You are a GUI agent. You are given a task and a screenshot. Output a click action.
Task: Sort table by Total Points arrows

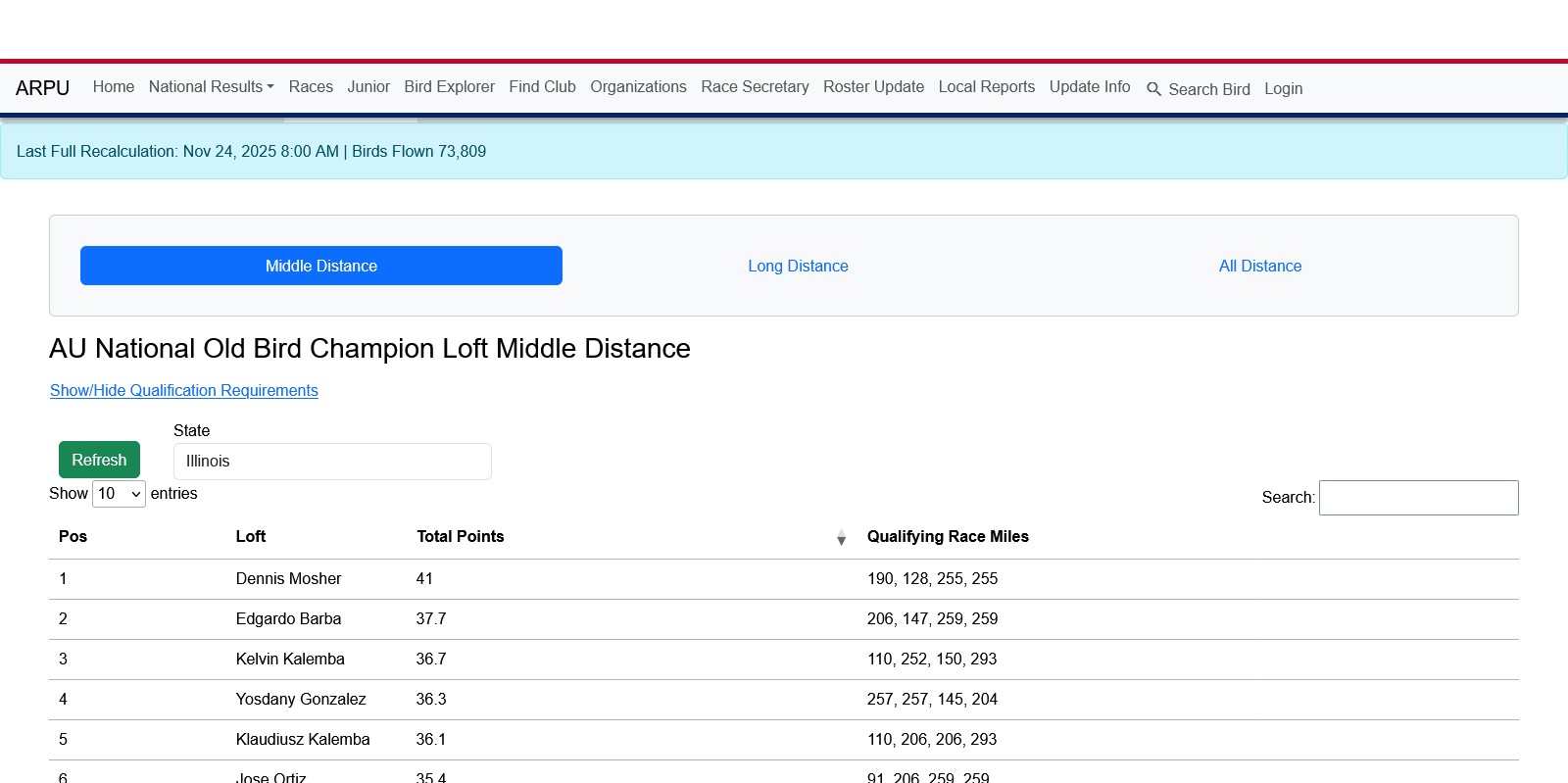click(841, 537)
